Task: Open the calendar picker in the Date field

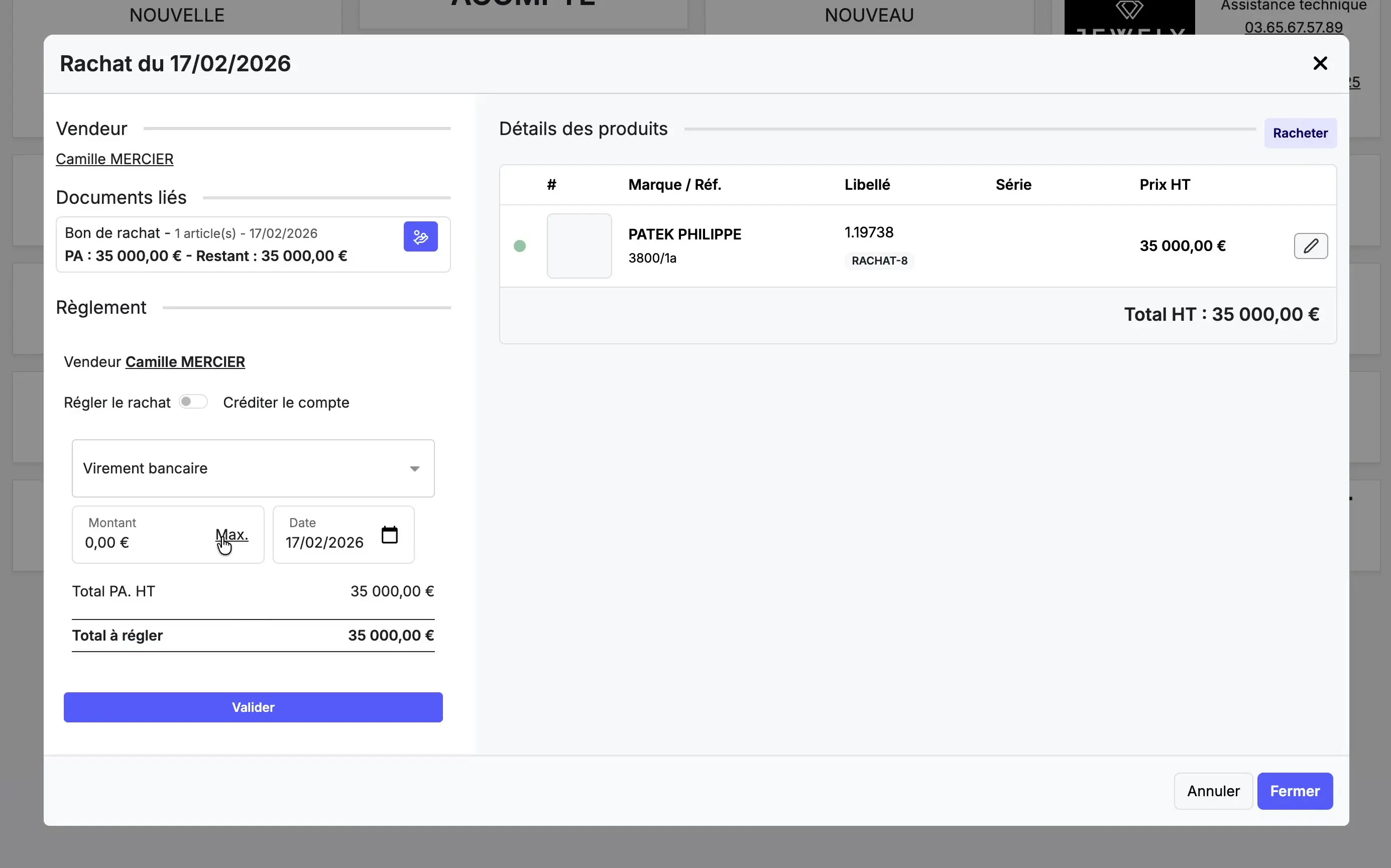Action: click(x=389, y=535)
